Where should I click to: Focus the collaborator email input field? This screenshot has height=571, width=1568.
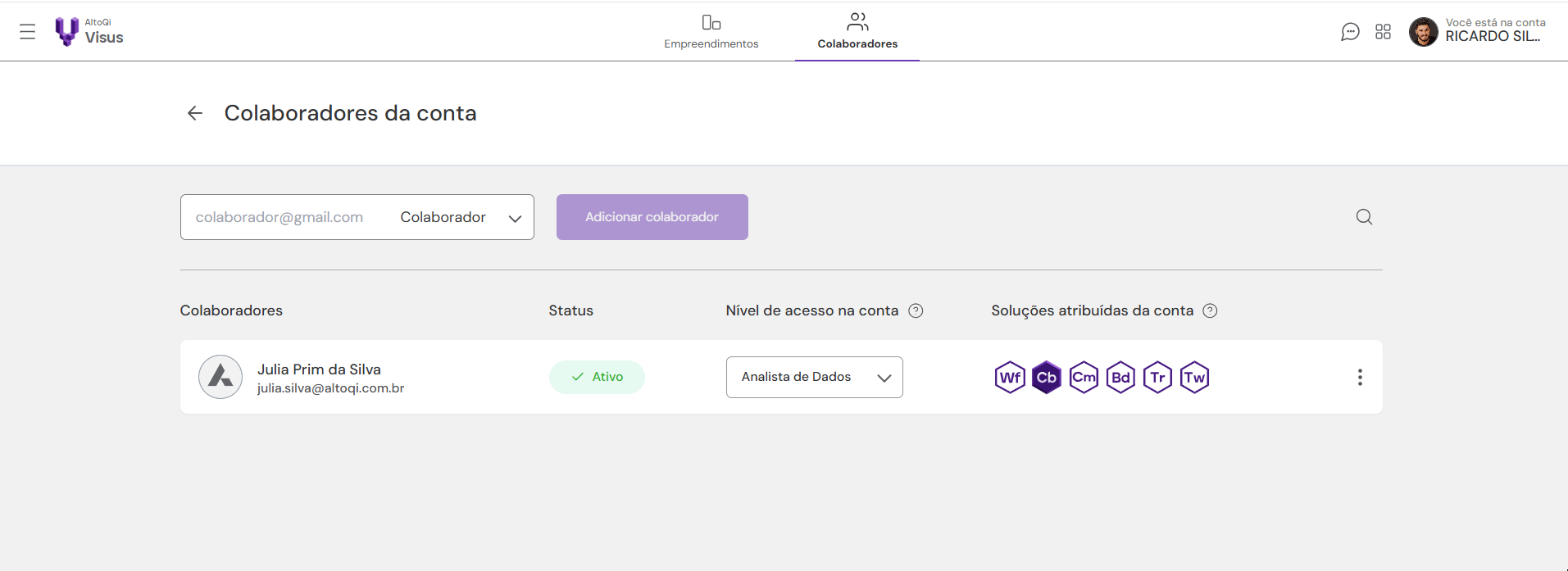pos(284,217)
